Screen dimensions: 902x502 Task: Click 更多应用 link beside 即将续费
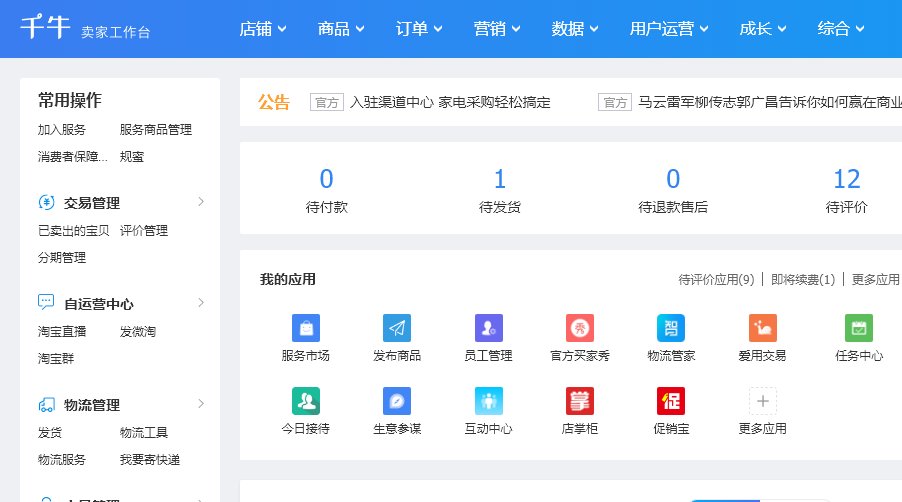(x=876, y=279)
